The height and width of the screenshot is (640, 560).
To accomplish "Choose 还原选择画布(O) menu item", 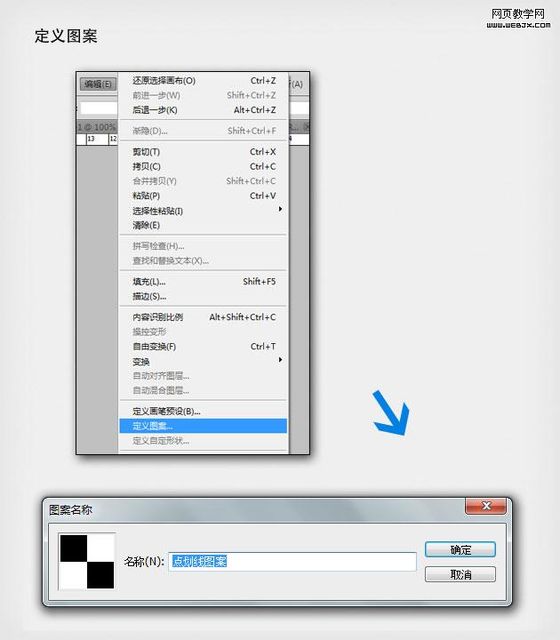I will coord(203,81).
